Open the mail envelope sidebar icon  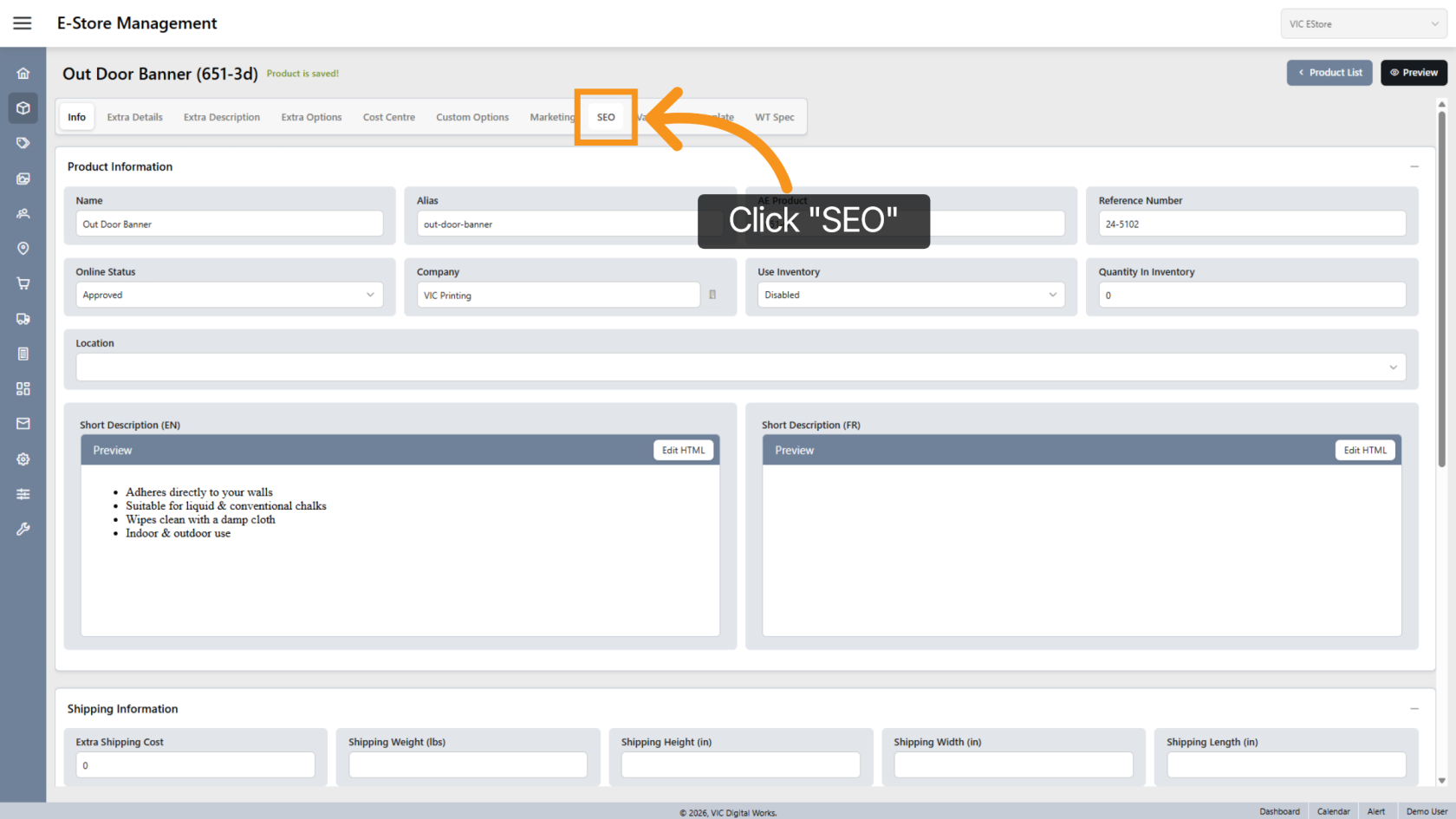coord(23,424)
